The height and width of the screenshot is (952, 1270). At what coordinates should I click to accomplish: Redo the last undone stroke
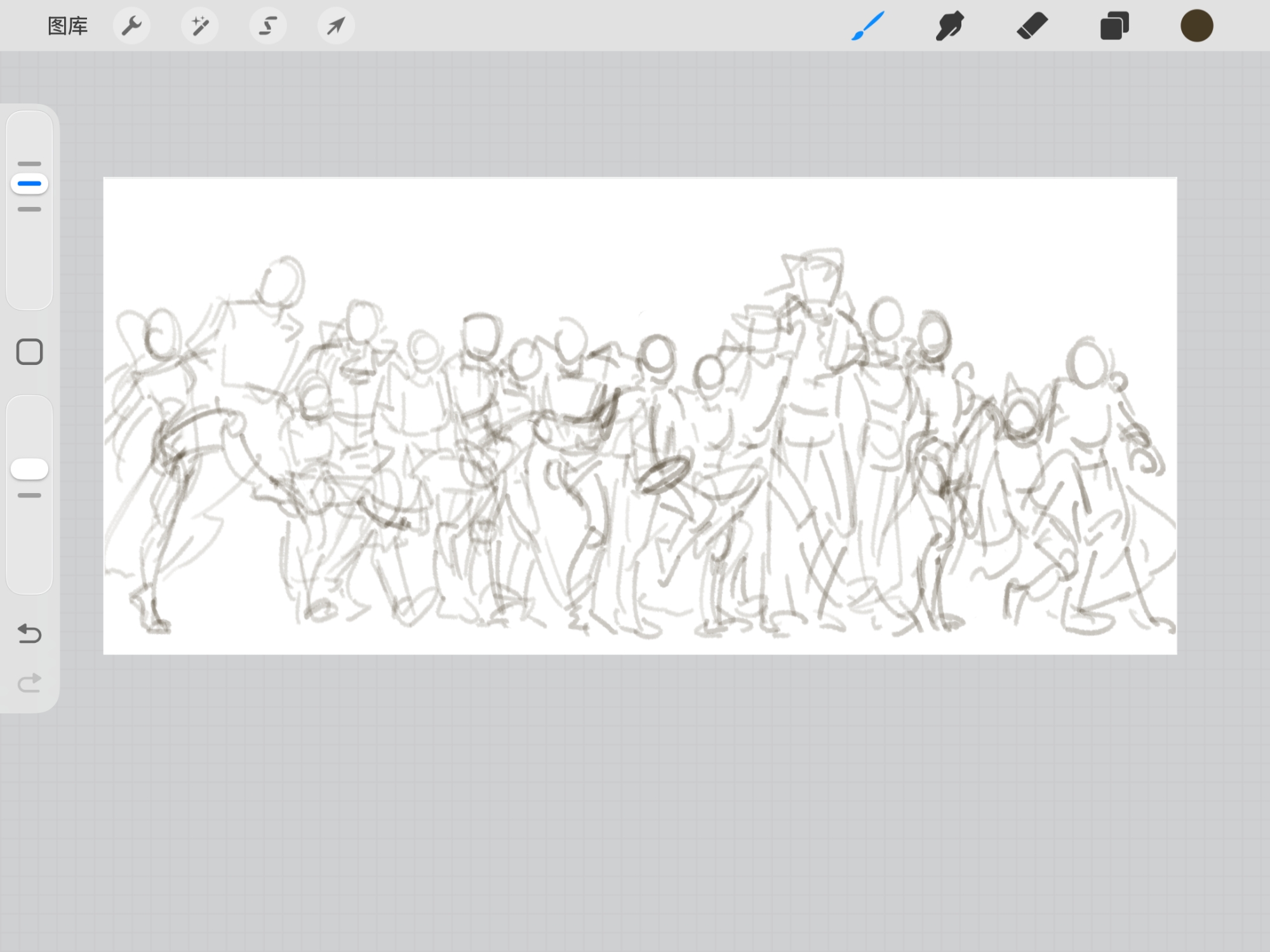tap(29, 683)
